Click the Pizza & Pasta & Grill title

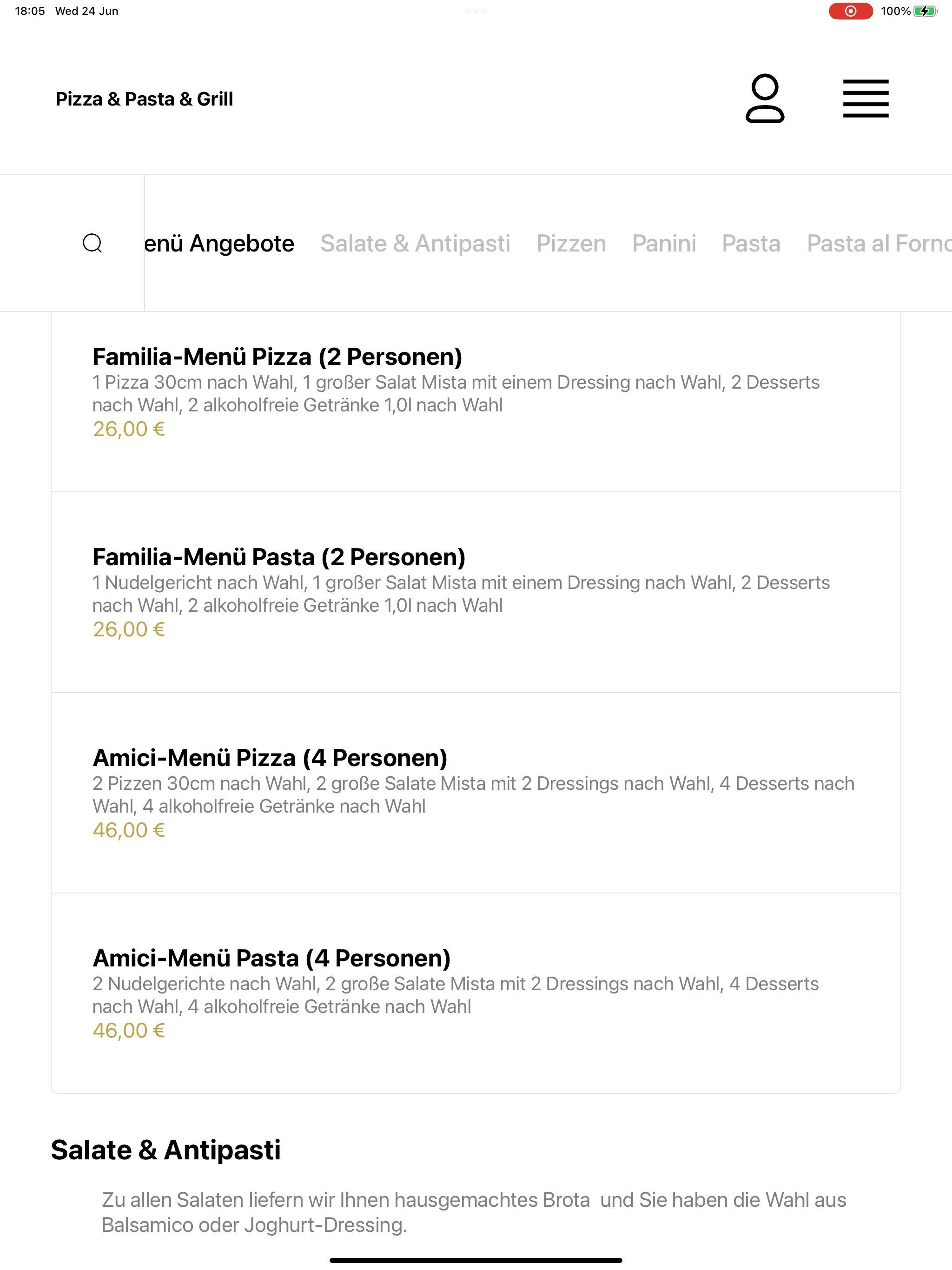(x=144, y=99)
